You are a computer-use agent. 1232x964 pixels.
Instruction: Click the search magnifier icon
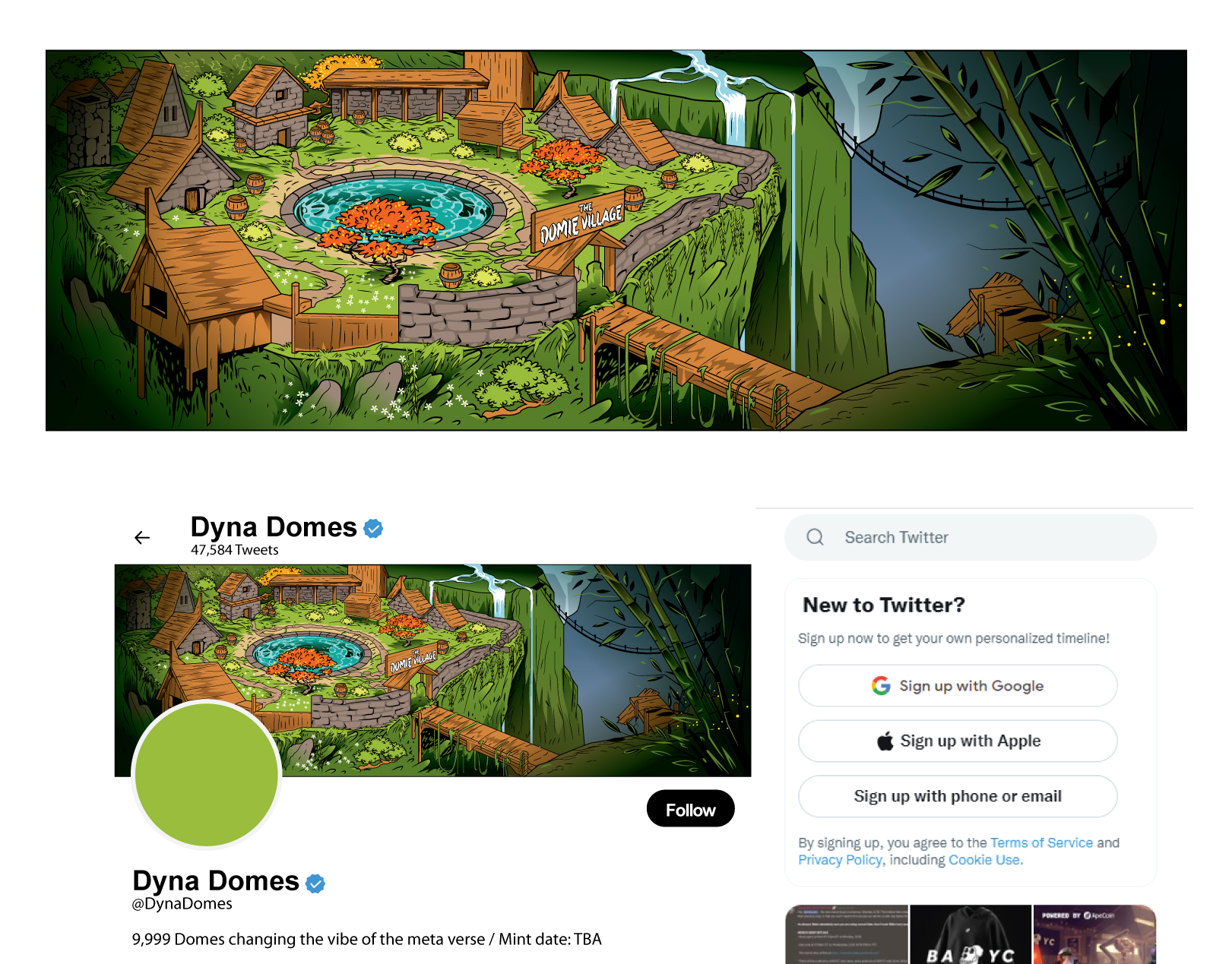[x=815, y=537]
